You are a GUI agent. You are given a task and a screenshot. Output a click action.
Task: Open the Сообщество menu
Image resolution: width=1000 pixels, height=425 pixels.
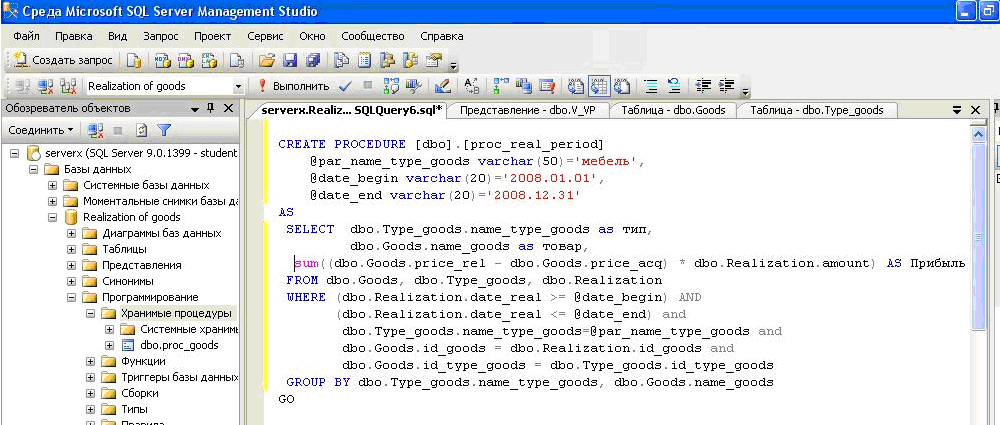coord(373,36)
